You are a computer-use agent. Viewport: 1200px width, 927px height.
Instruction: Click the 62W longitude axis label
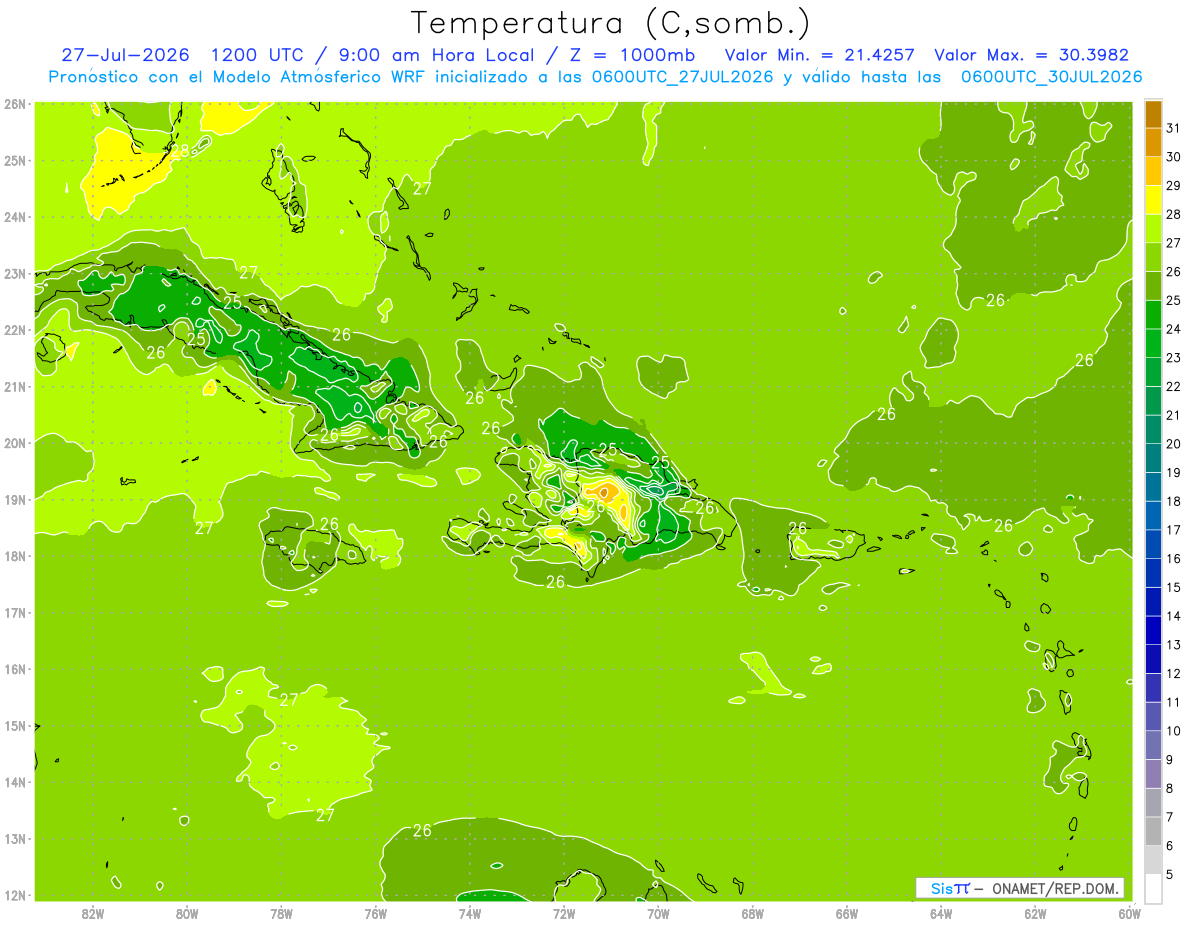1035,913
